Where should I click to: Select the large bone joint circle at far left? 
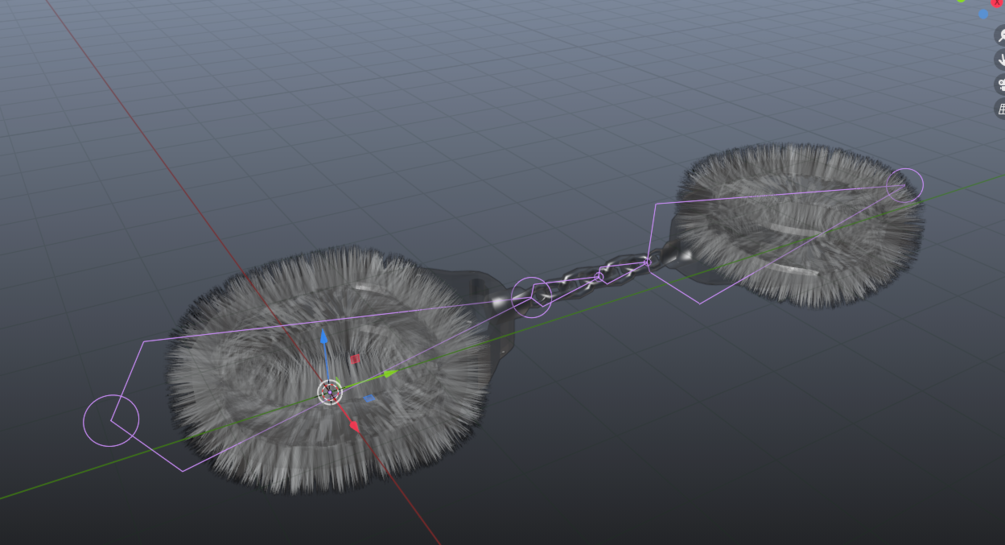tap(111, 420)
